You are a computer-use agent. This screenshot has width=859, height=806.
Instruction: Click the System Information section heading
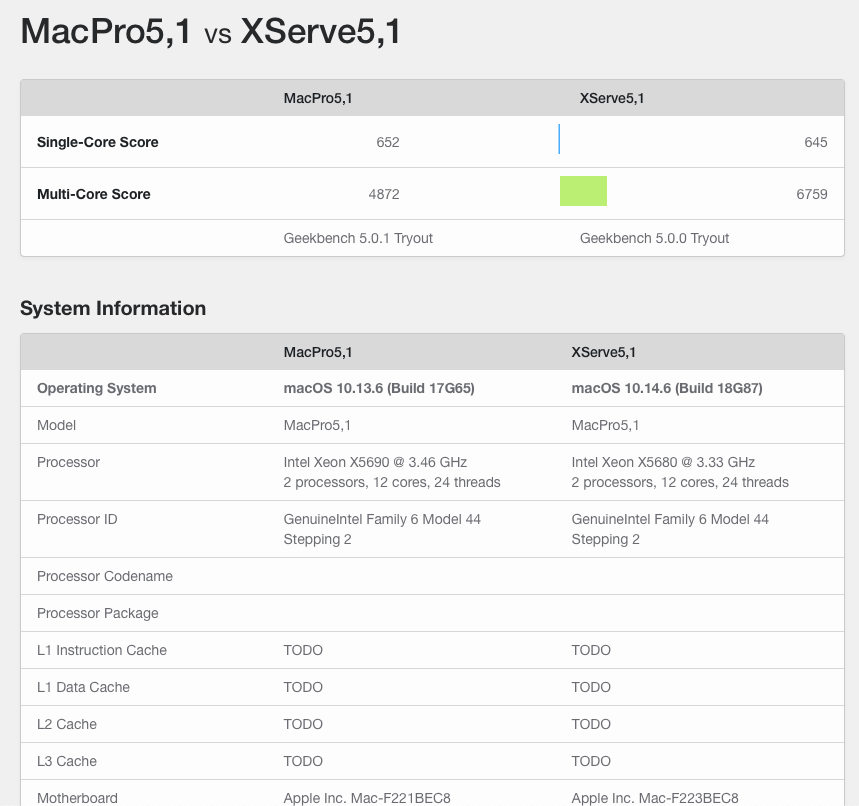tap(113, 308)
